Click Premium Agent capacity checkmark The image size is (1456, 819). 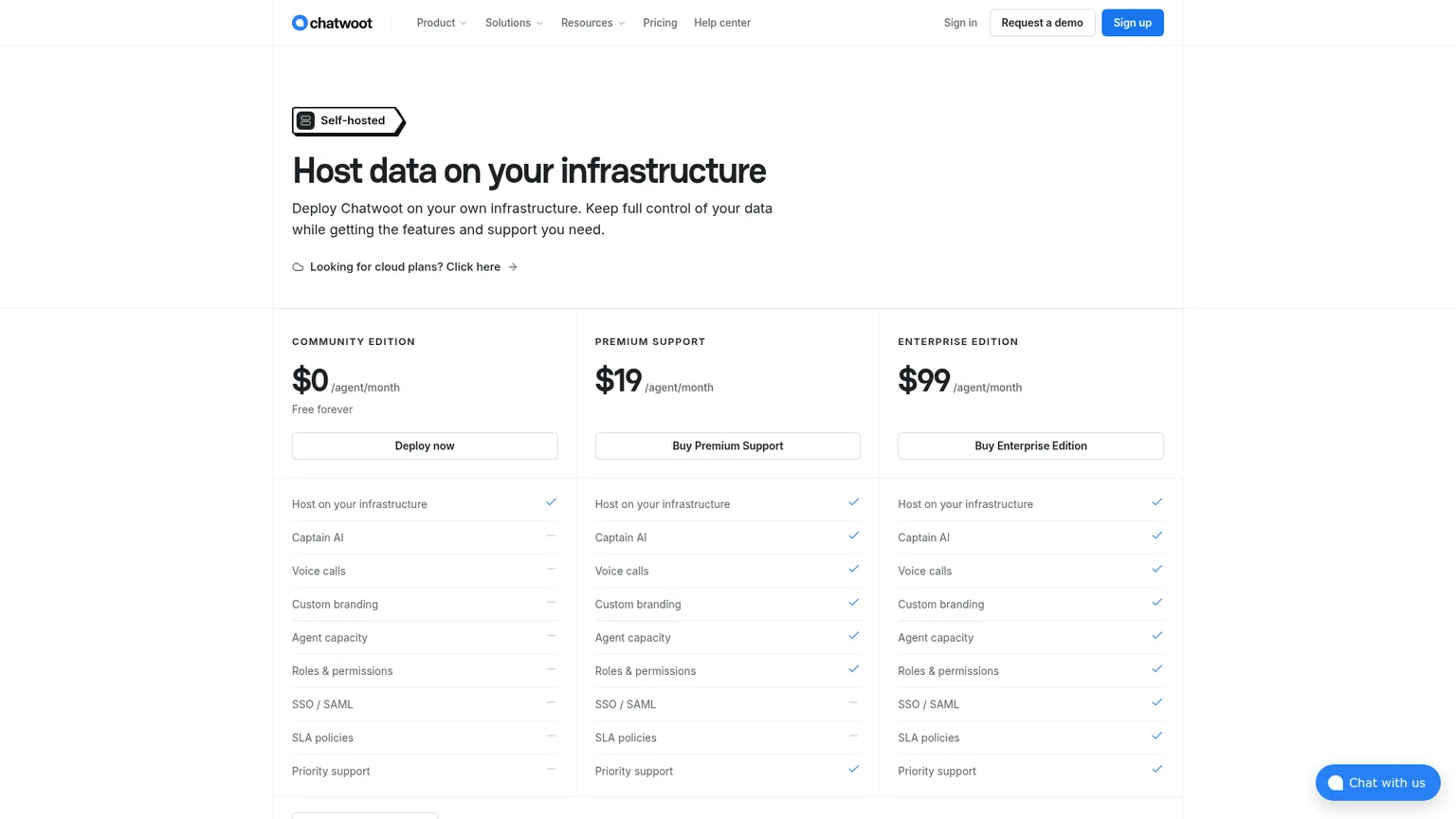click(854, 636)
